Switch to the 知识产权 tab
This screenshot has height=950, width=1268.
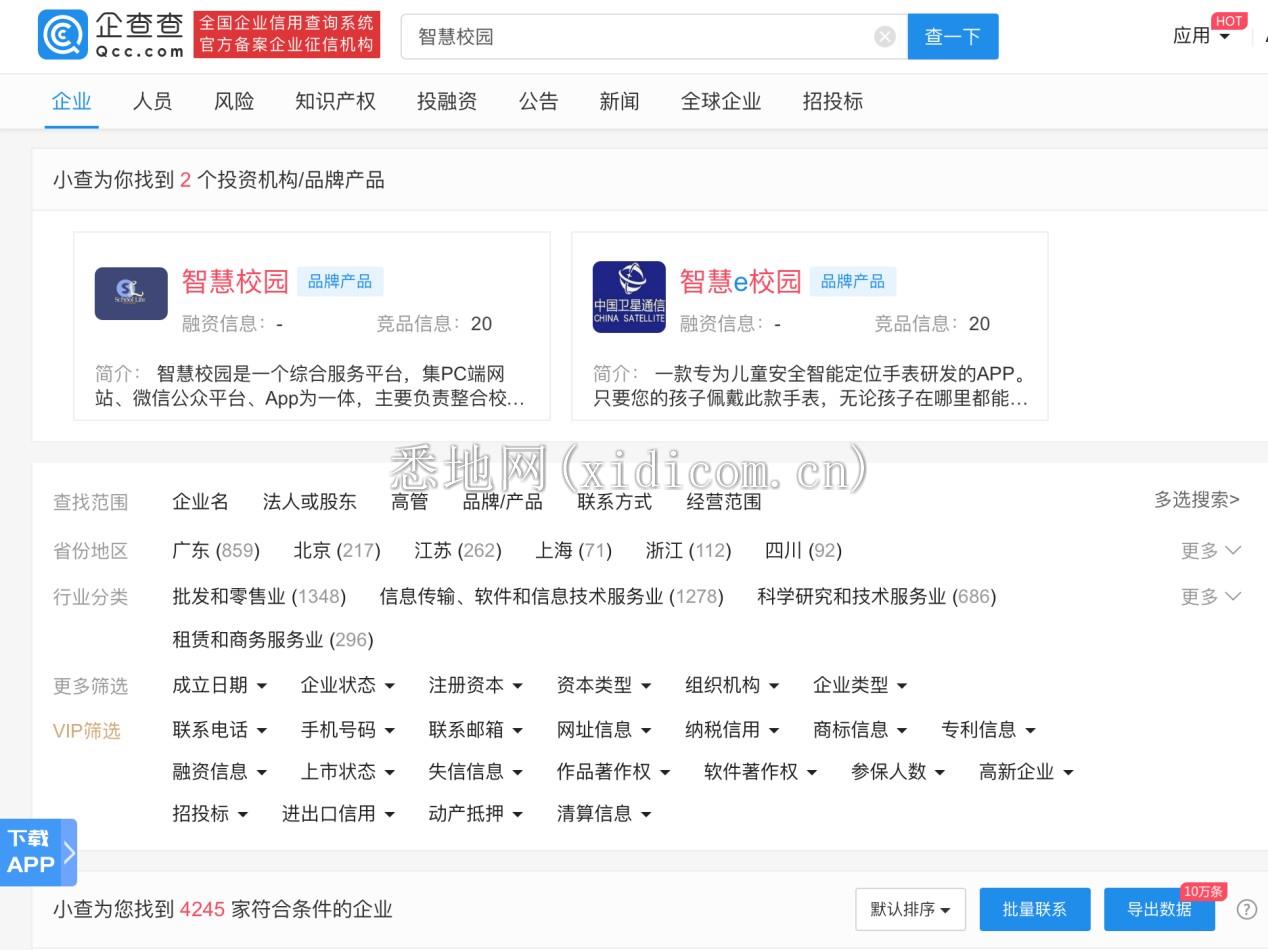(335, 101)
